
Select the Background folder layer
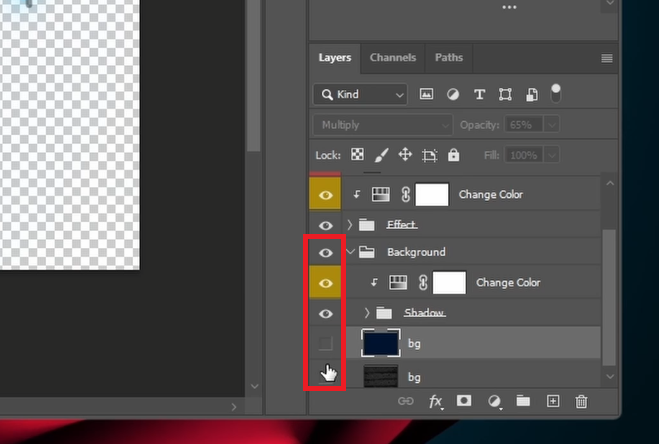coord(473,252)
